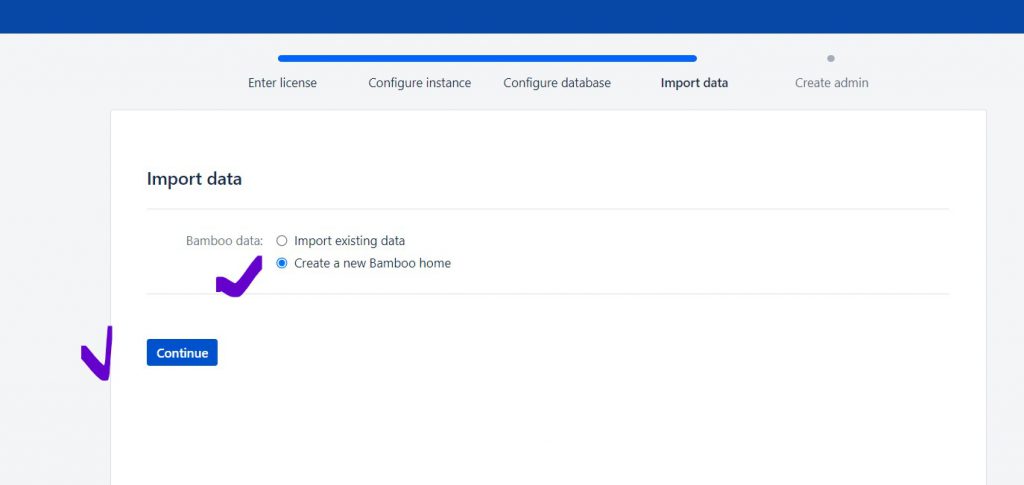Click the "Import existing data" label text

(x=349, y=241)
